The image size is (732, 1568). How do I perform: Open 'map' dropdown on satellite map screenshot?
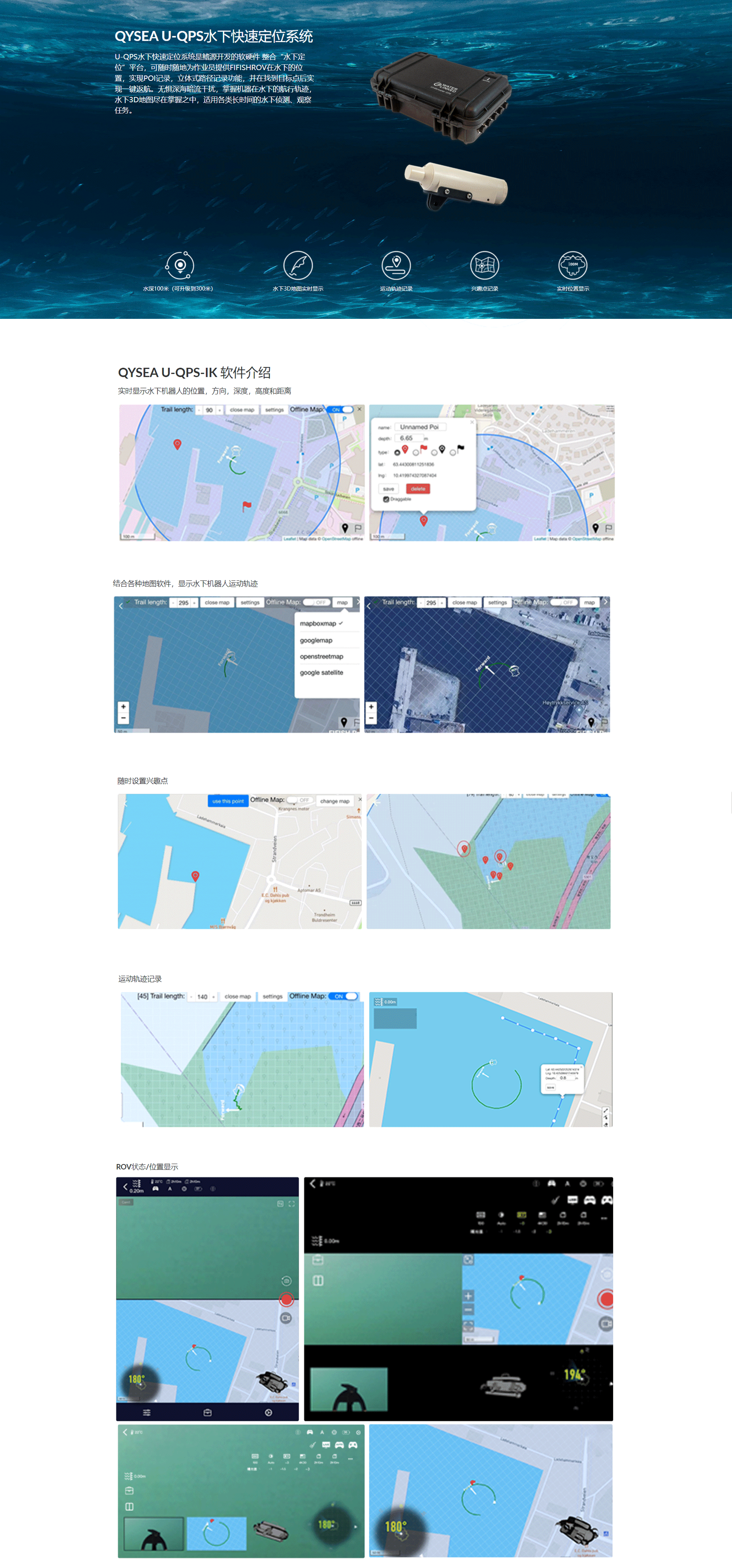pyautogui.click(x=589, y=603)
